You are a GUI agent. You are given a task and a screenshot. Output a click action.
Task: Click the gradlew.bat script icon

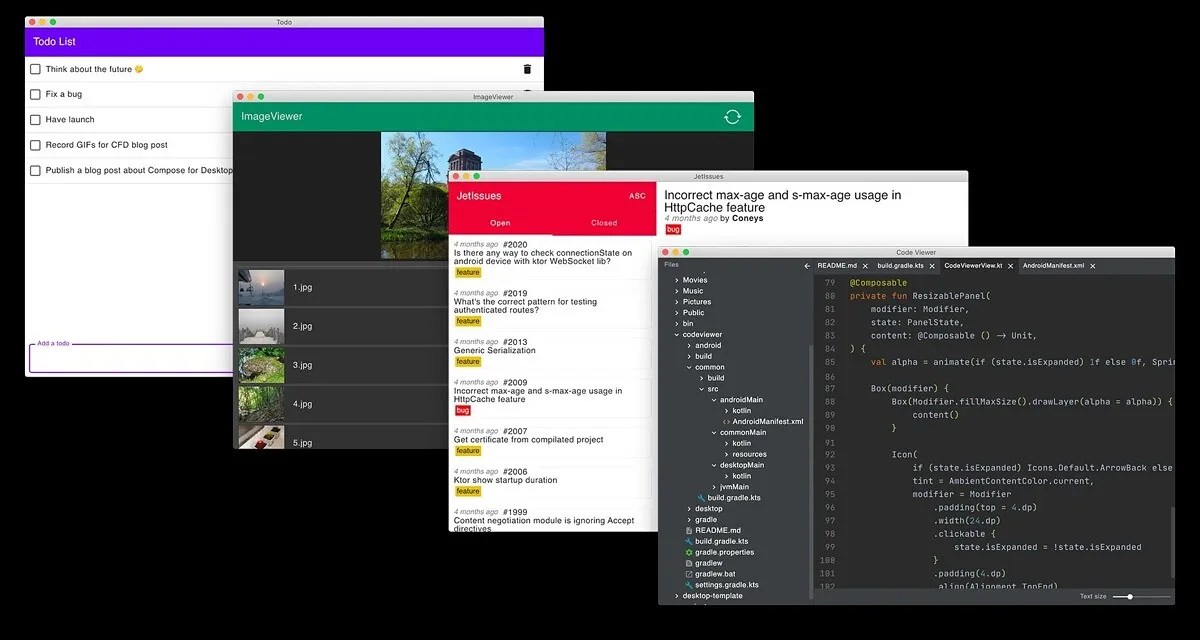tap(690, 574)
